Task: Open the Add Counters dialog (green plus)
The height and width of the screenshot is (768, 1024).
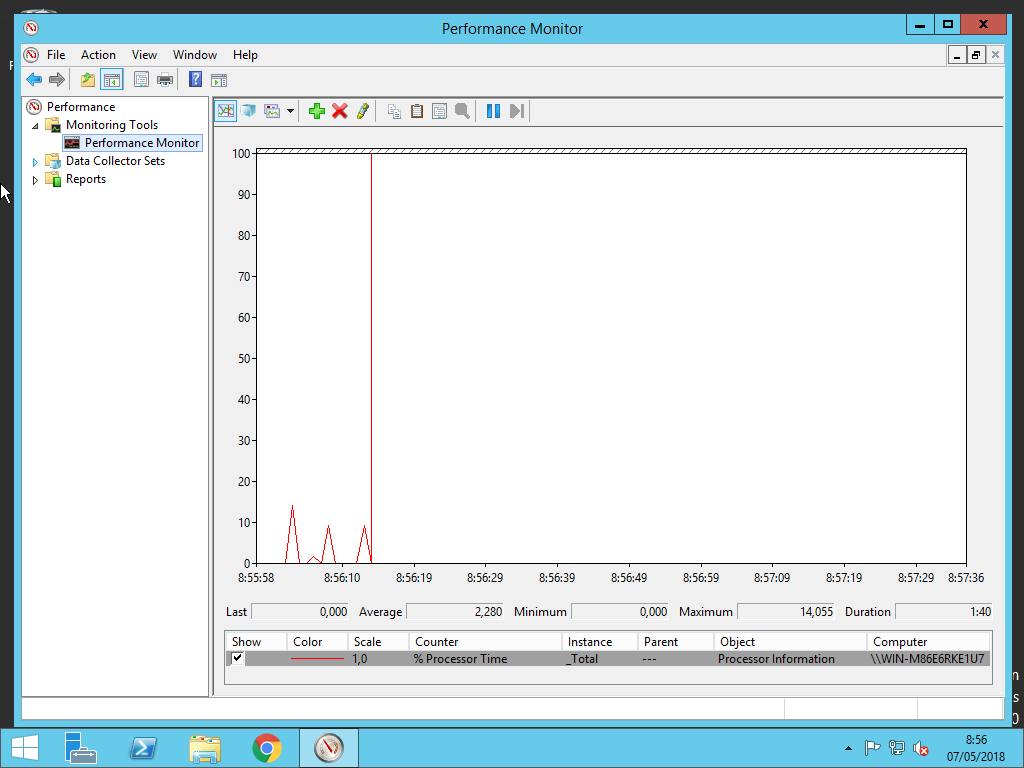Action: click(316, 111)
